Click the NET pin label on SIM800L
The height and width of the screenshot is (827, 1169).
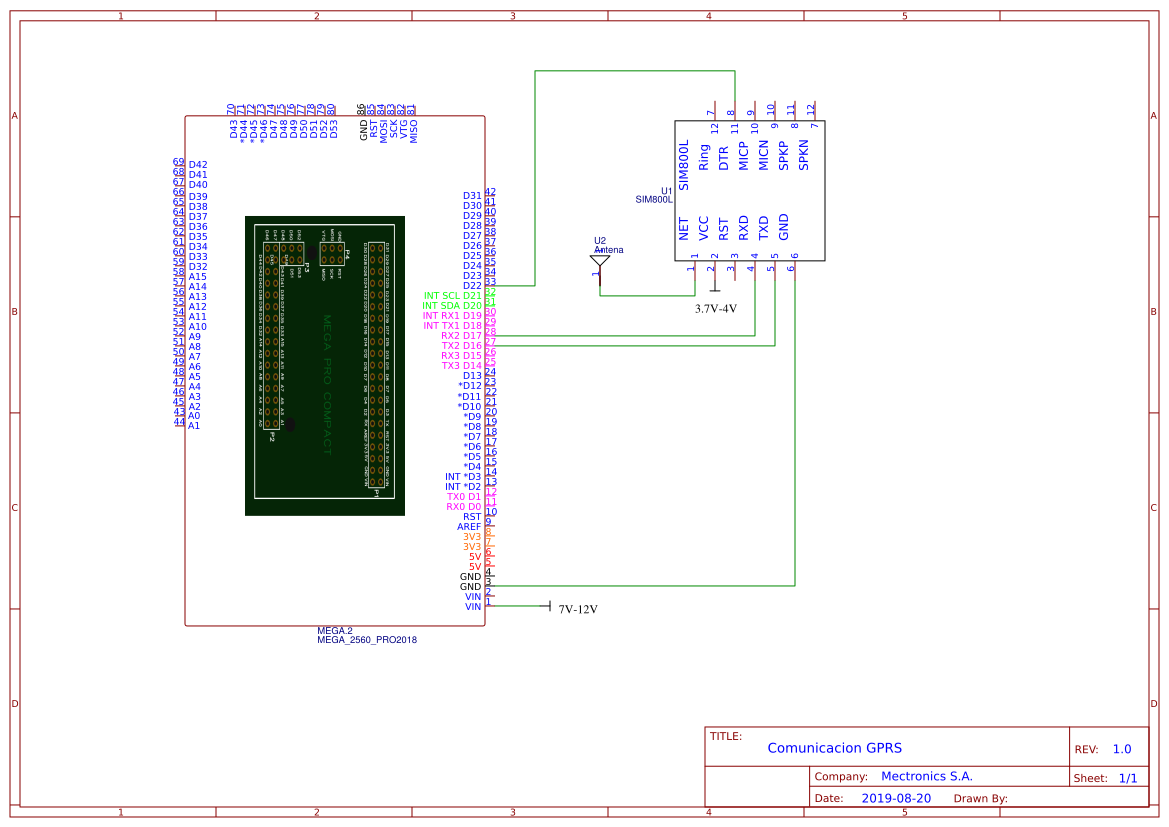click(x=684, y=229)
